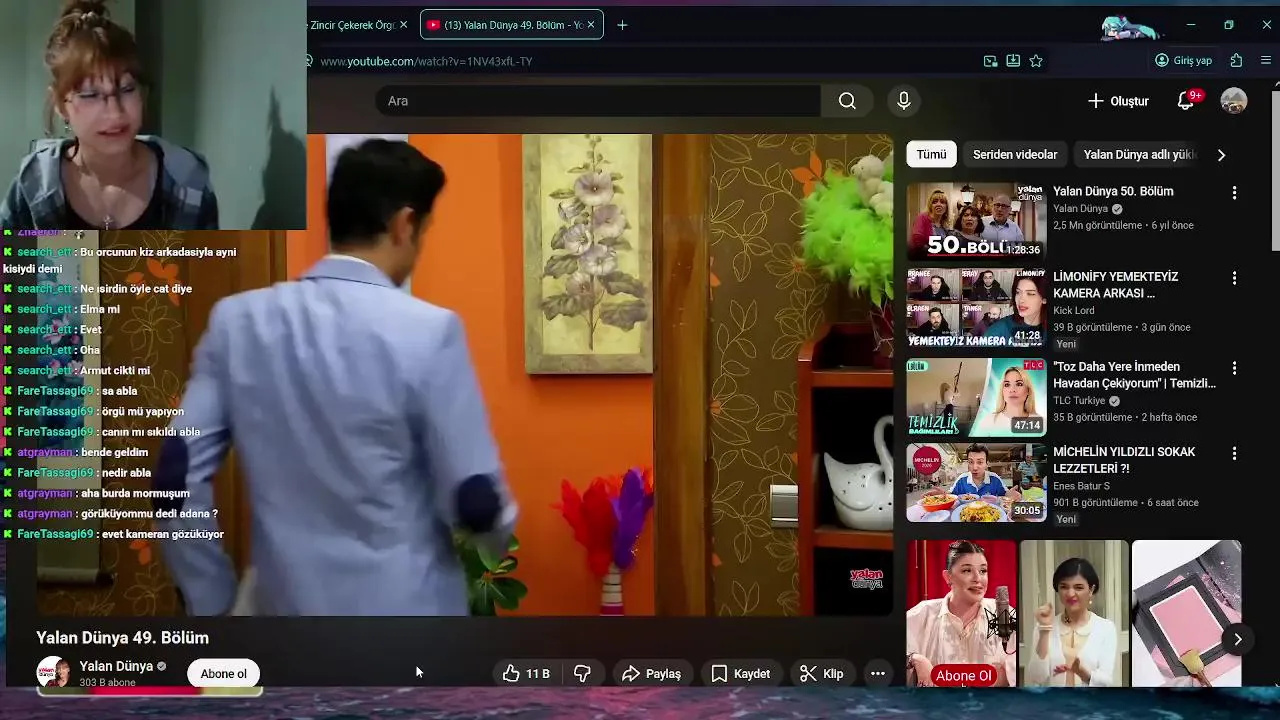This screenshot has width=1280, height=720.
Task: Click the YouTube search magnifier button
Action: point(847,101)
